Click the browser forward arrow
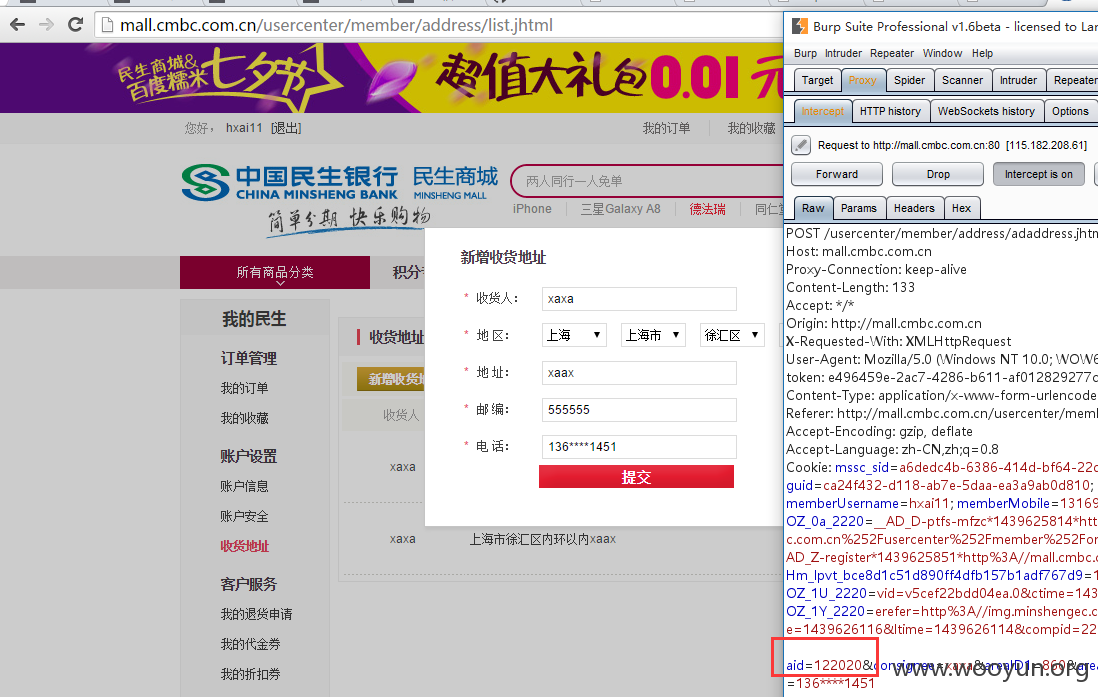Image resolution: width=1098 pixels, height=697 pixels. click(46, 25)
